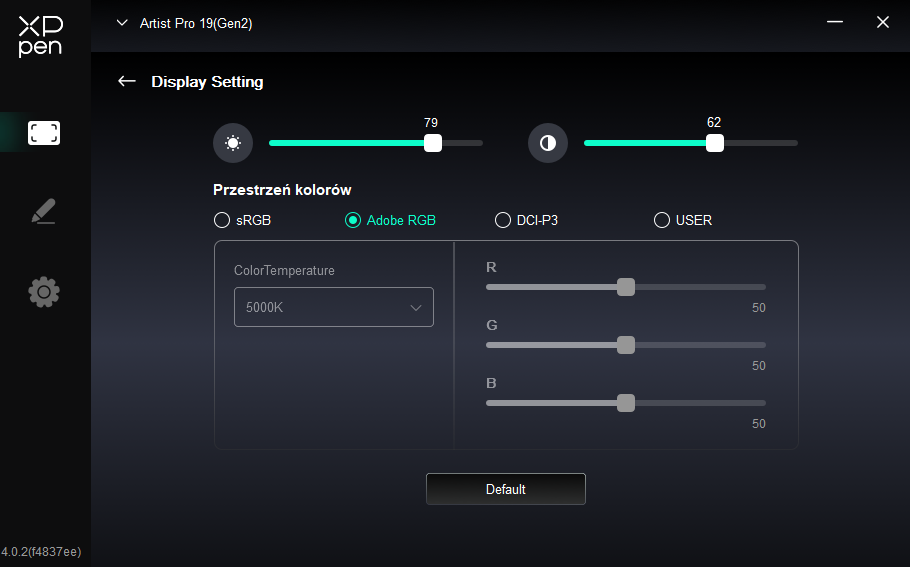Minimize the XP-Pen window

(835, 22)
